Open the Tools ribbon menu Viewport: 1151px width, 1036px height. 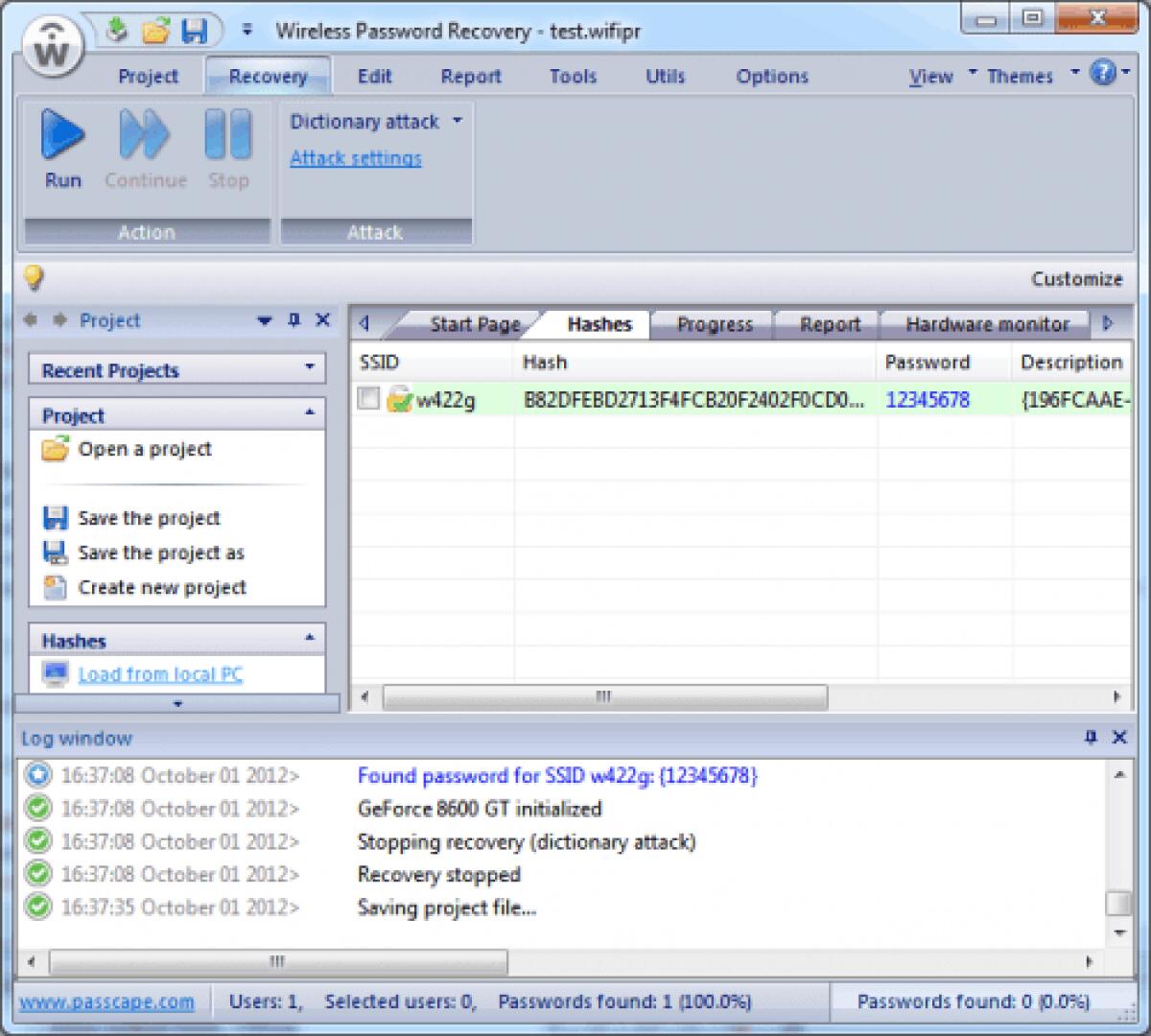[573, 76]
